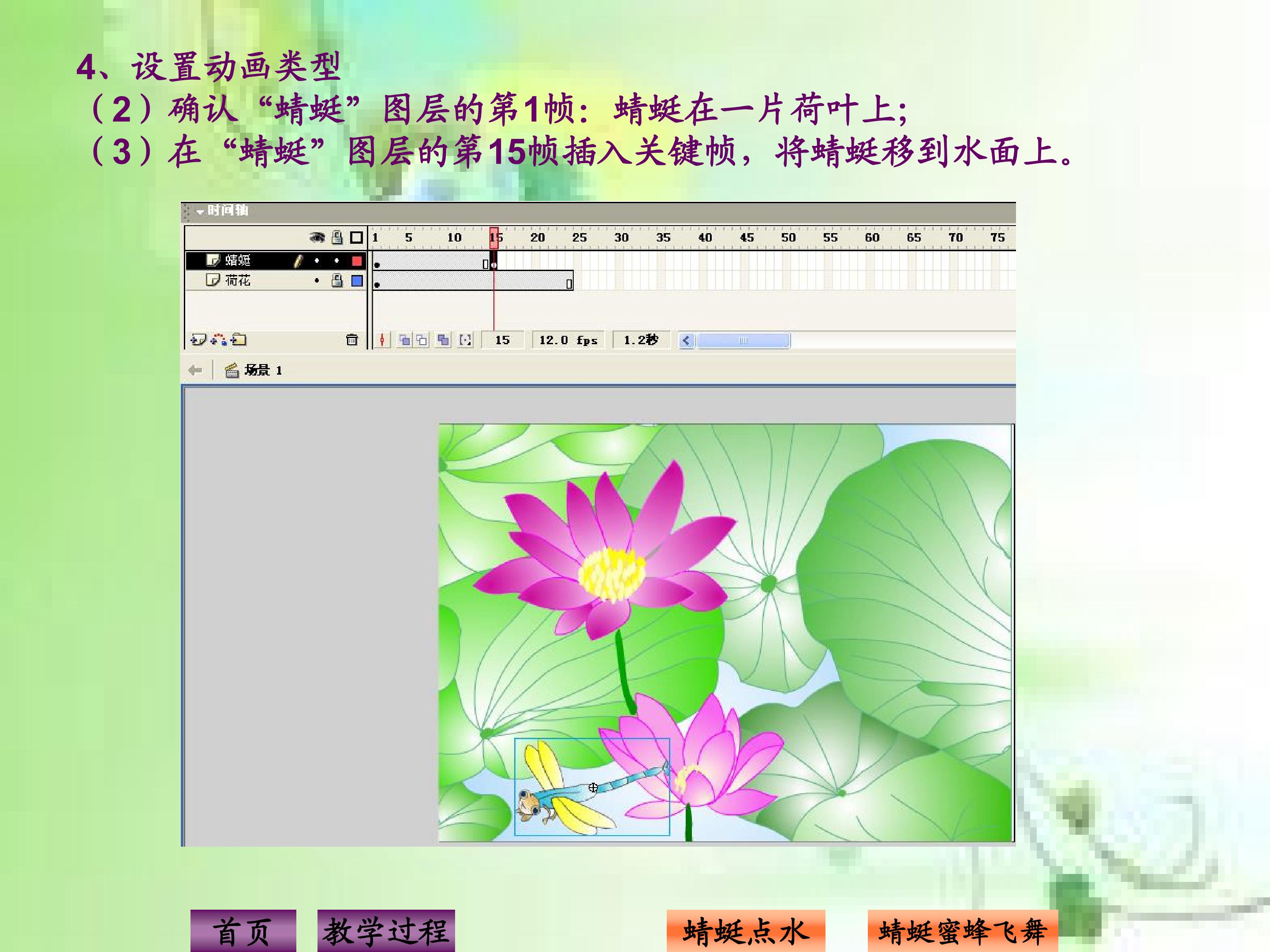The image size is (1270, 952).
Task: Click the eye show/hide all layers icon
Action: pos(317,237)
